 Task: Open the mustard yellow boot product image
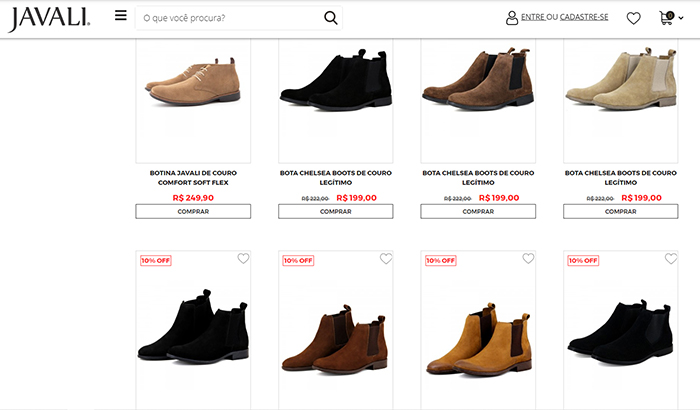[477, 335]
